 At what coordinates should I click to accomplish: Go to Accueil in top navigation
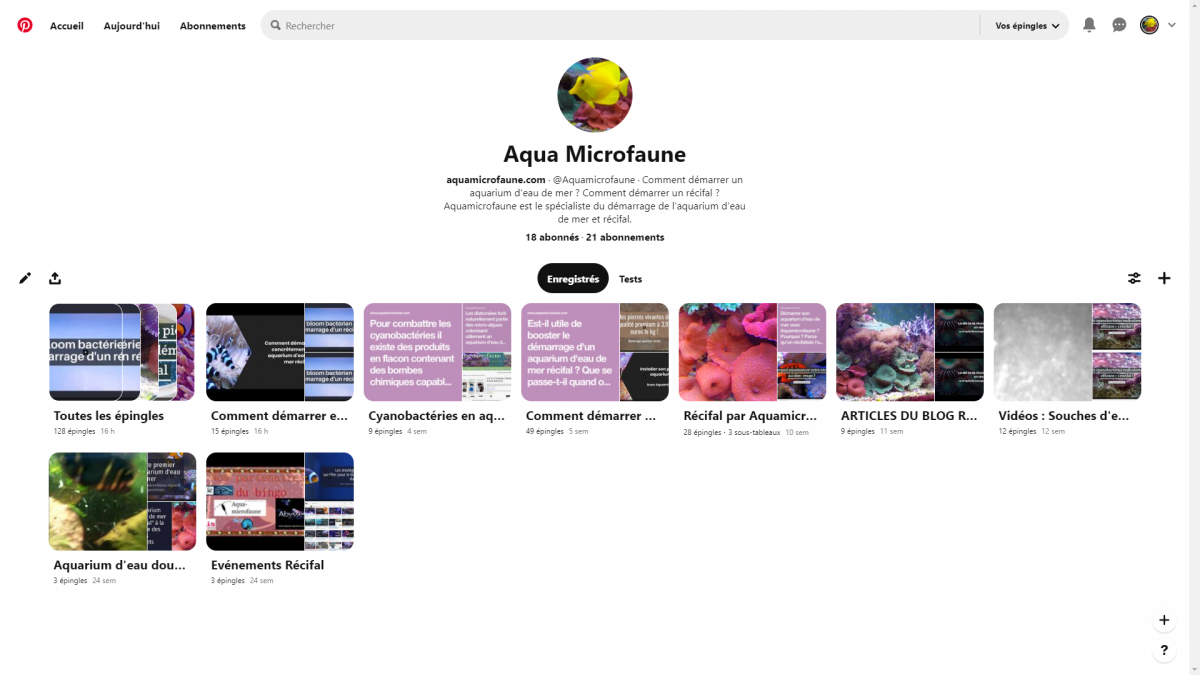point(67,26)
